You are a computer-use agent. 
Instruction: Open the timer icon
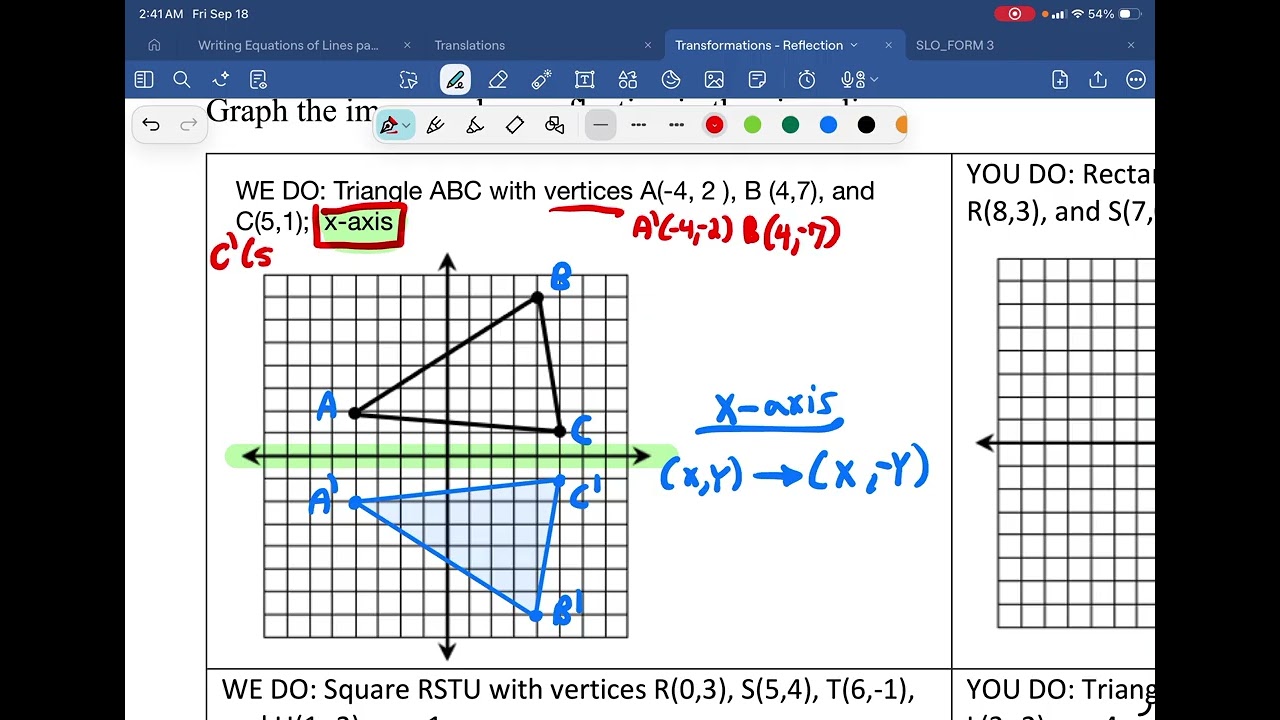point(807,80)
